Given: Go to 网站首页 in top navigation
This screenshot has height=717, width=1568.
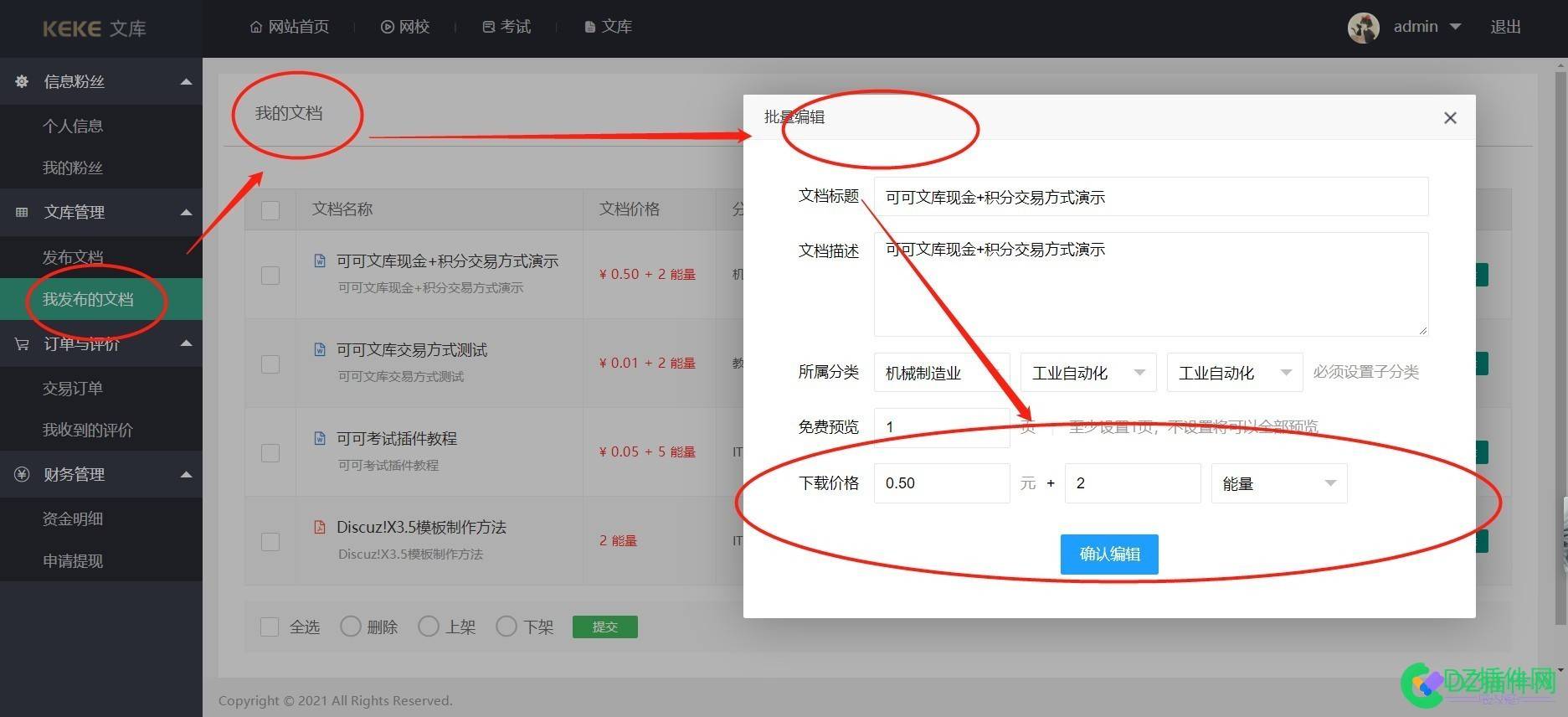Looking at the screenshot, I should click(x=299, y=28).
